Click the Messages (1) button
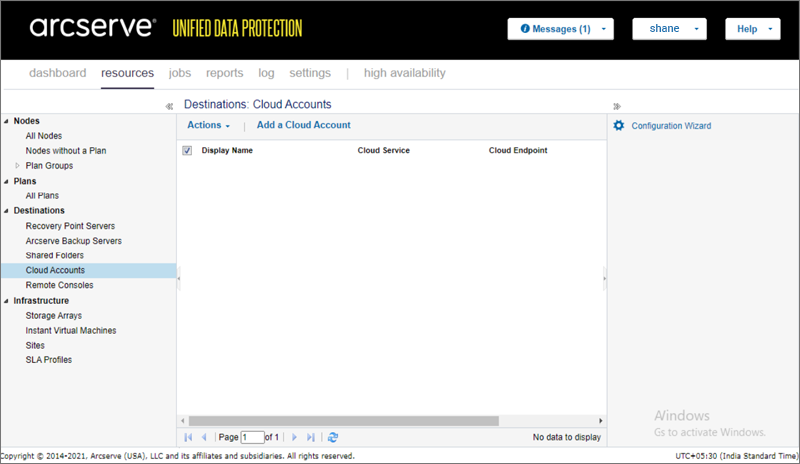Viewport: 800px width, 464px height. [x=560, y=29]
